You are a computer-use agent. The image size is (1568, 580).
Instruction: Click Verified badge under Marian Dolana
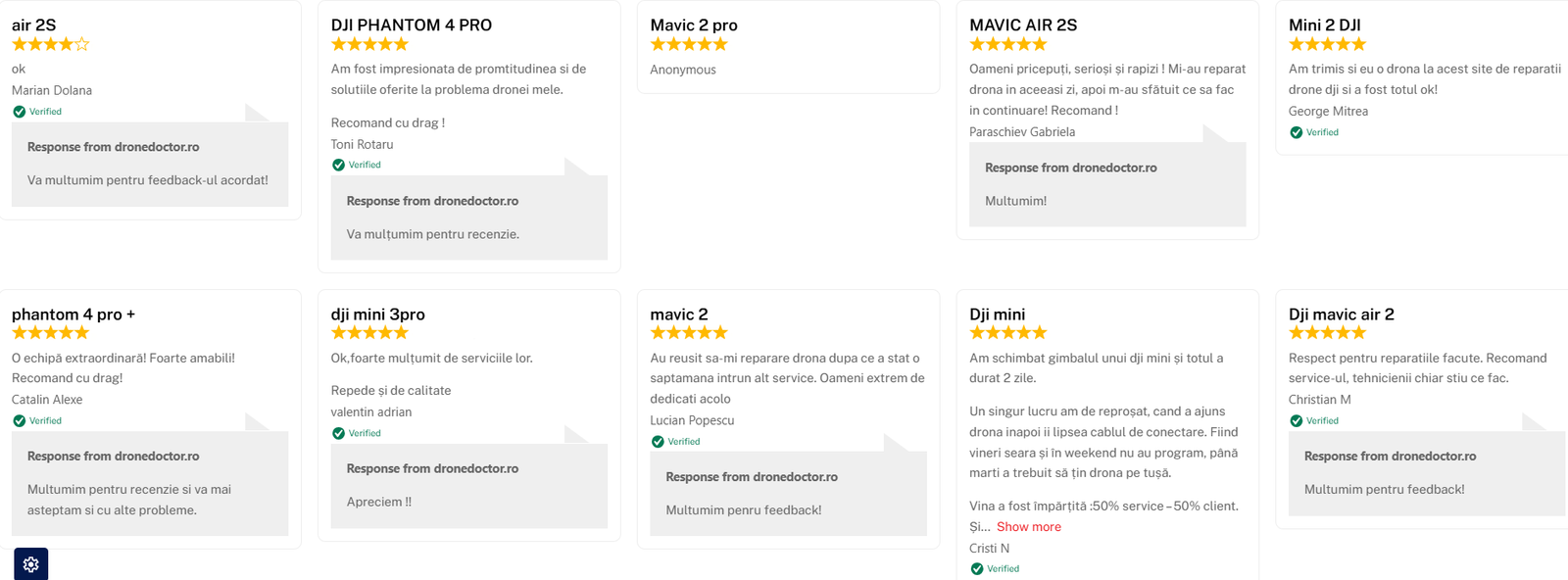[37, 112]
